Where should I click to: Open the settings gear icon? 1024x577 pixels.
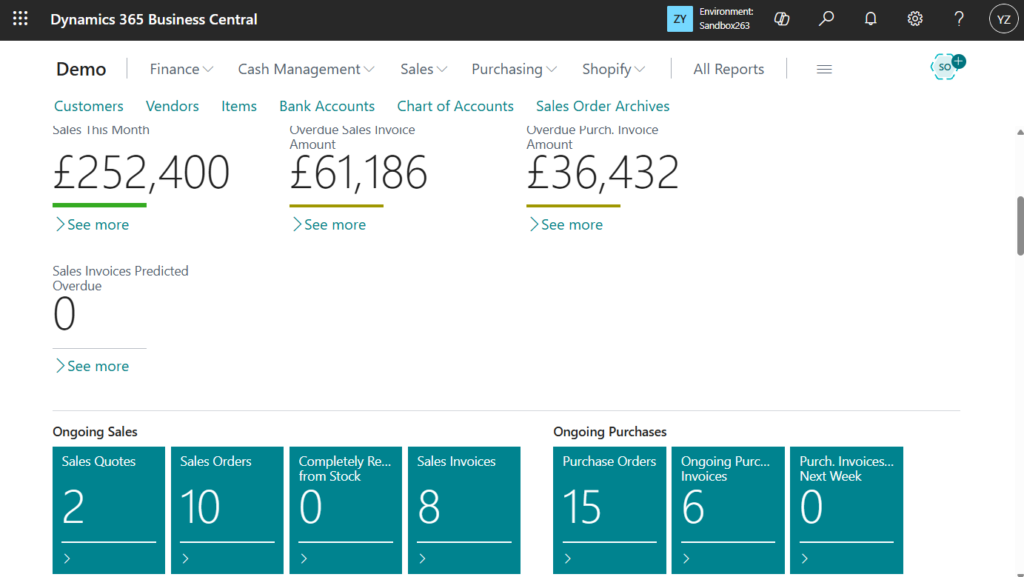(x=914, y=19)
